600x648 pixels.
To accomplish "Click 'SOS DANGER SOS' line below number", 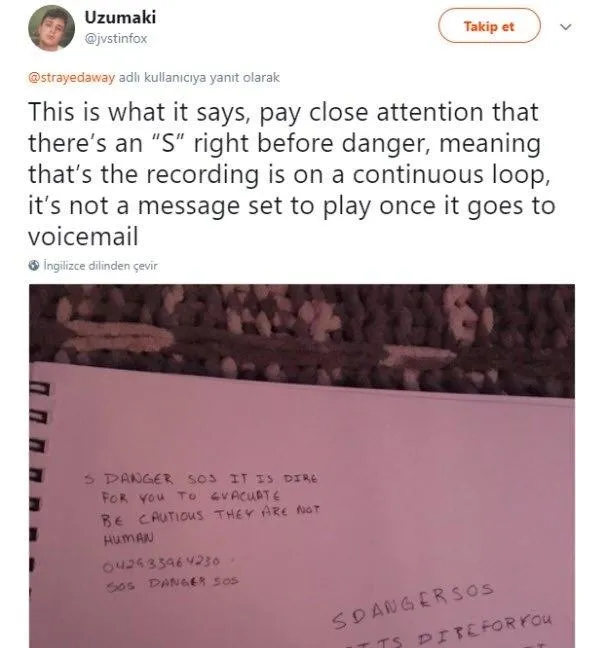I will tap(172, 583).
